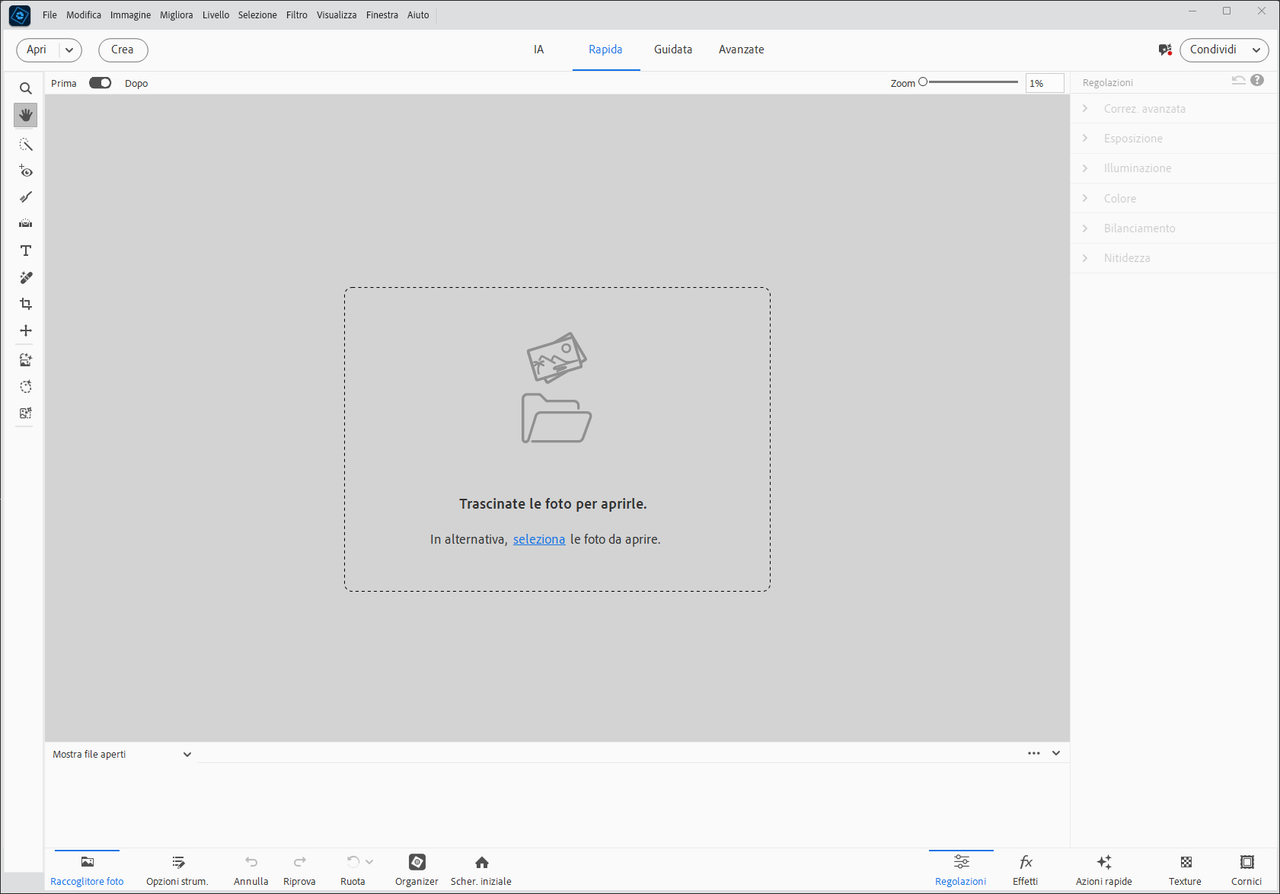Viewport: 1280px width, 894px height.
Task: Click the Zoom slider handle
Action: click(x=923, y=83)
